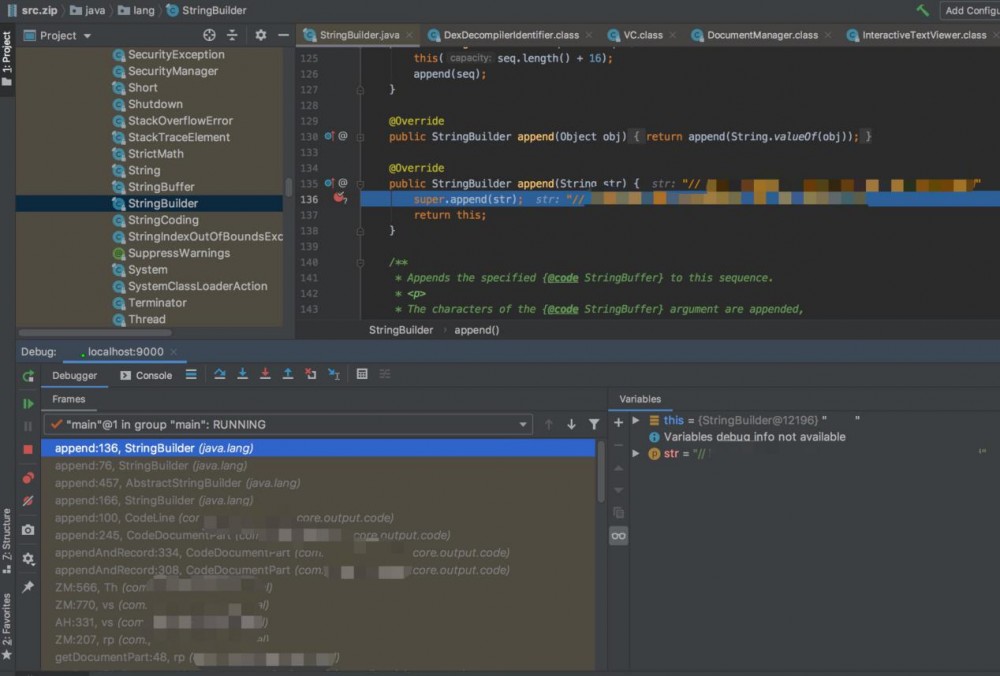Viewport: 1000px width, 676px height.
Task: Toggle breakpoint on line 136 gutter
Action: click(x=339, y=199)
